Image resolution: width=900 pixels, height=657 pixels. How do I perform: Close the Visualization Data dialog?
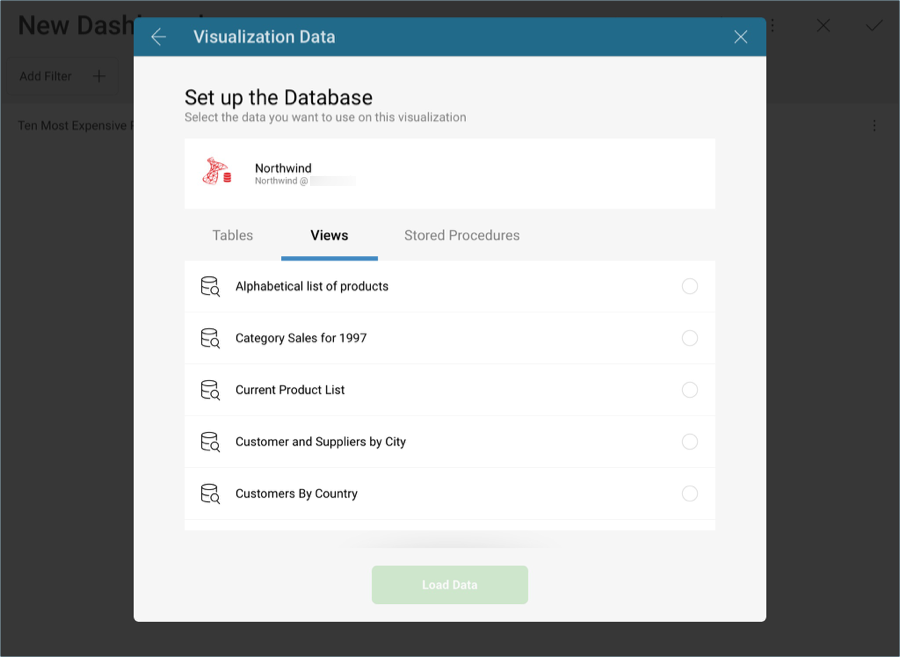coord(740,37)
